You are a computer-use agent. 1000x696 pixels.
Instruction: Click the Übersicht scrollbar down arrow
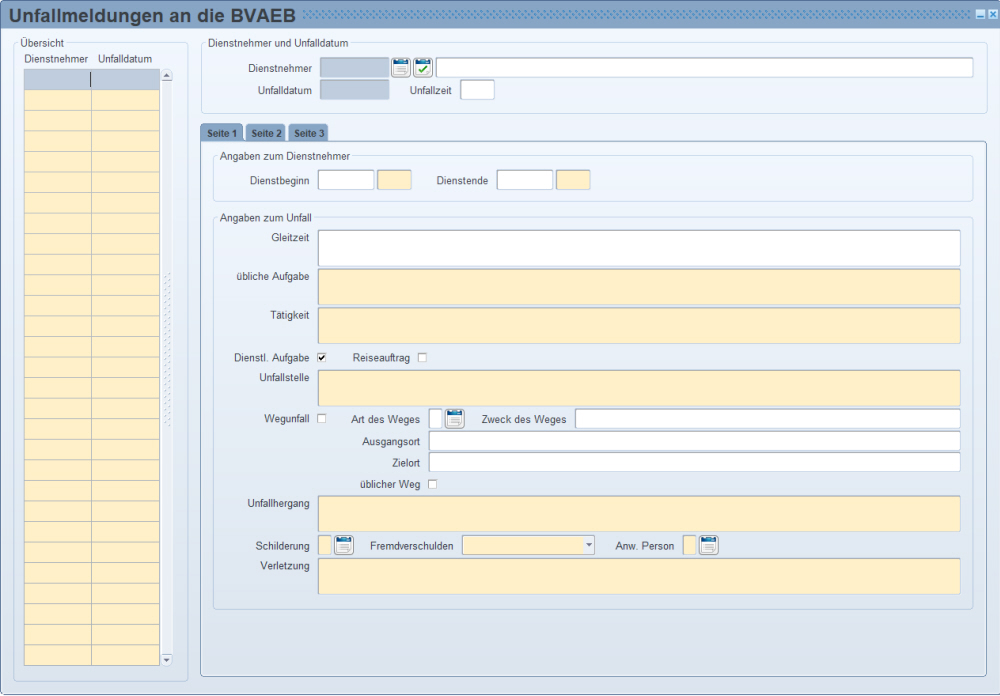tap(167, 660)
